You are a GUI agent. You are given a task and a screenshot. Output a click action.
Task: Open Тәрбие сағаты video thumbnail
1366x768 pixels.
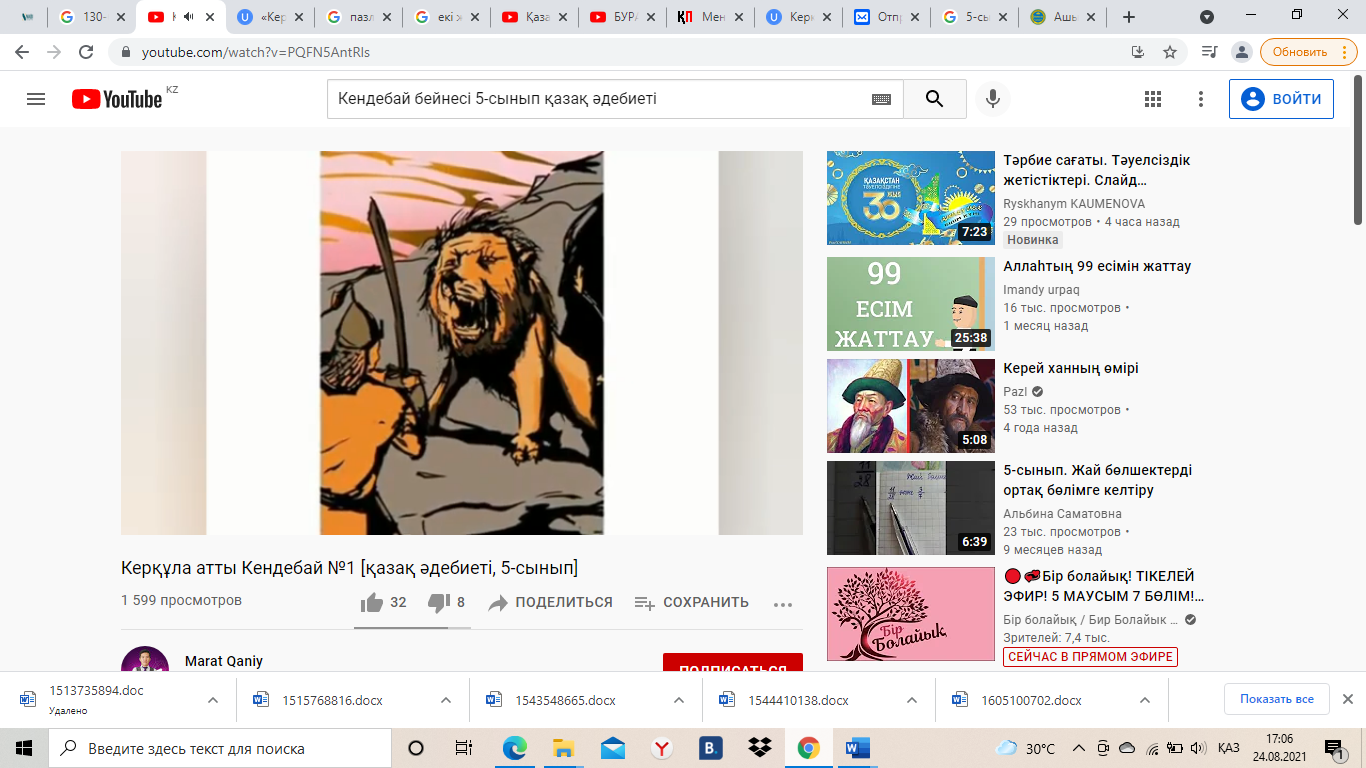click(911, 198)
